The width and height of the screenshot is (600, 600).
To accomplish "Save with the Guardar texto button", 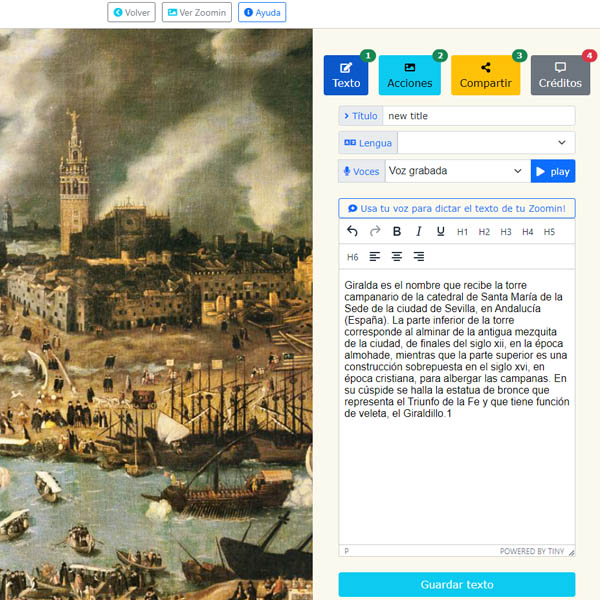I will pyautogui.click(x=457, y=584).
